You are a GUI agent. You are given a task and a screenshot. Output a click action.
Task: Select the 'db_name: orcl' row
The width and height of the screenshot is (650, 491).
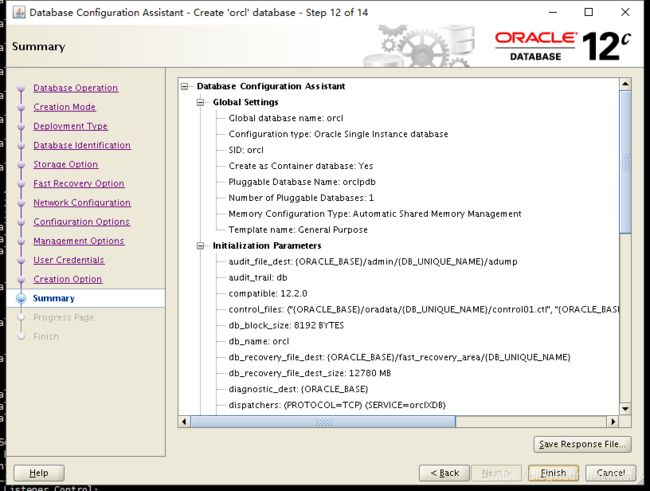pos(259,341)
